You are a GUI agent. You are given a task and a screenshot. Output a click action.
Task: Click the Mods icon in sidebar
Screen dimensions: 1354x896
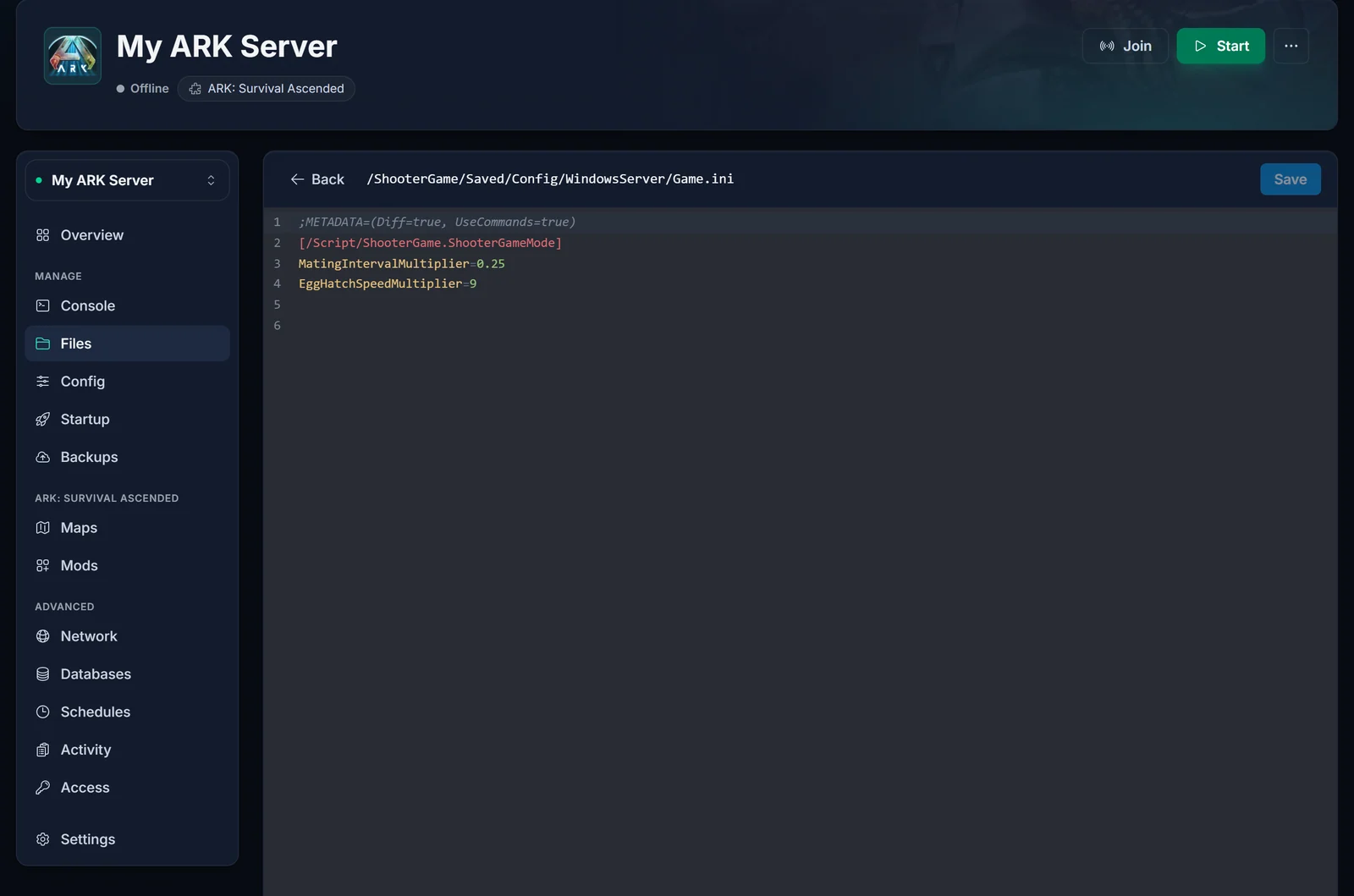click(x=43, y=565)
